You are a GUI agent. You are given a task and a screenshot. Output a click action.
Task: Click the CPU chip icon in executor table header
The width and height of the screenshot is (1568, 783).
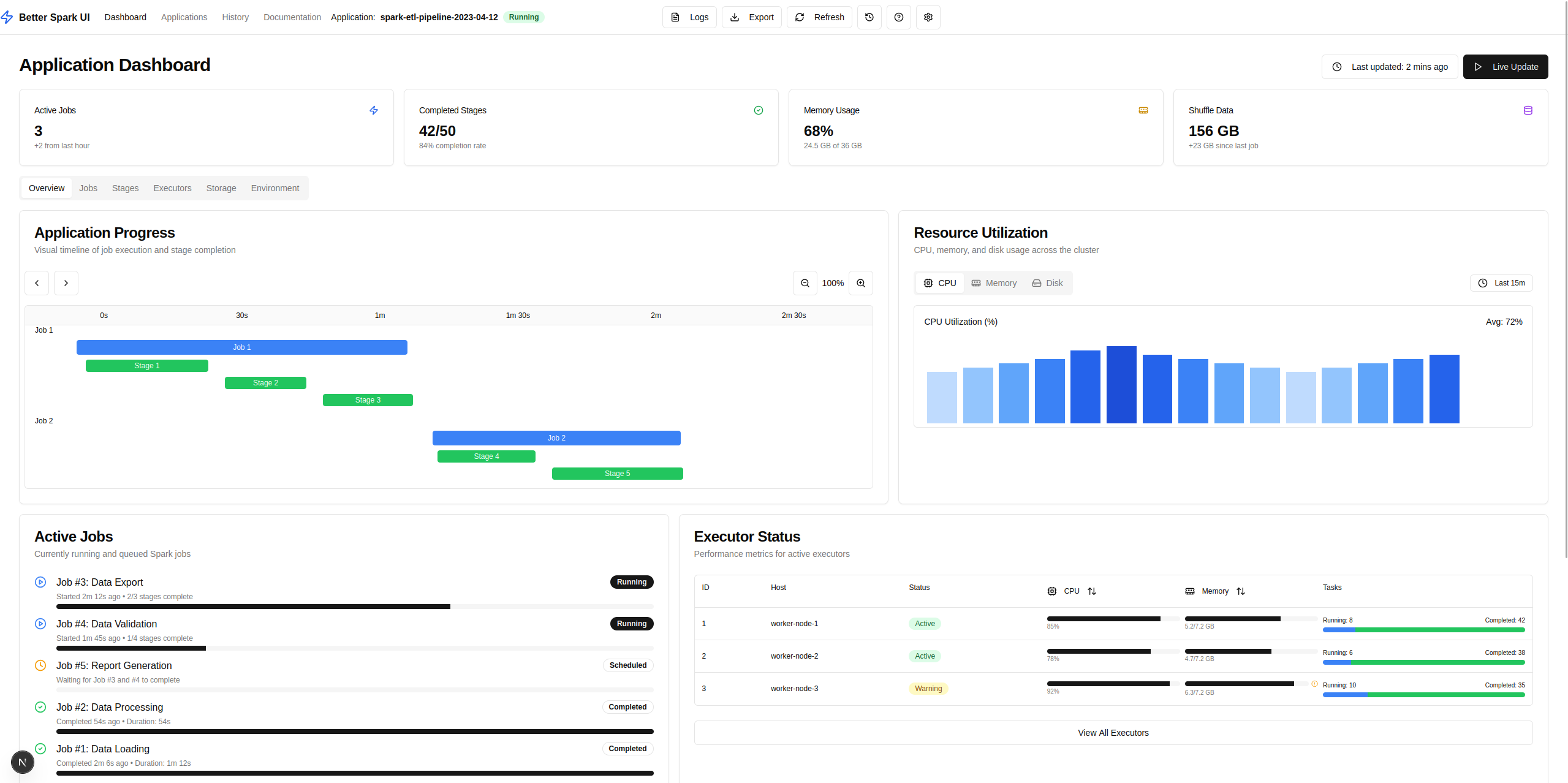click(x=1052, y=591)
